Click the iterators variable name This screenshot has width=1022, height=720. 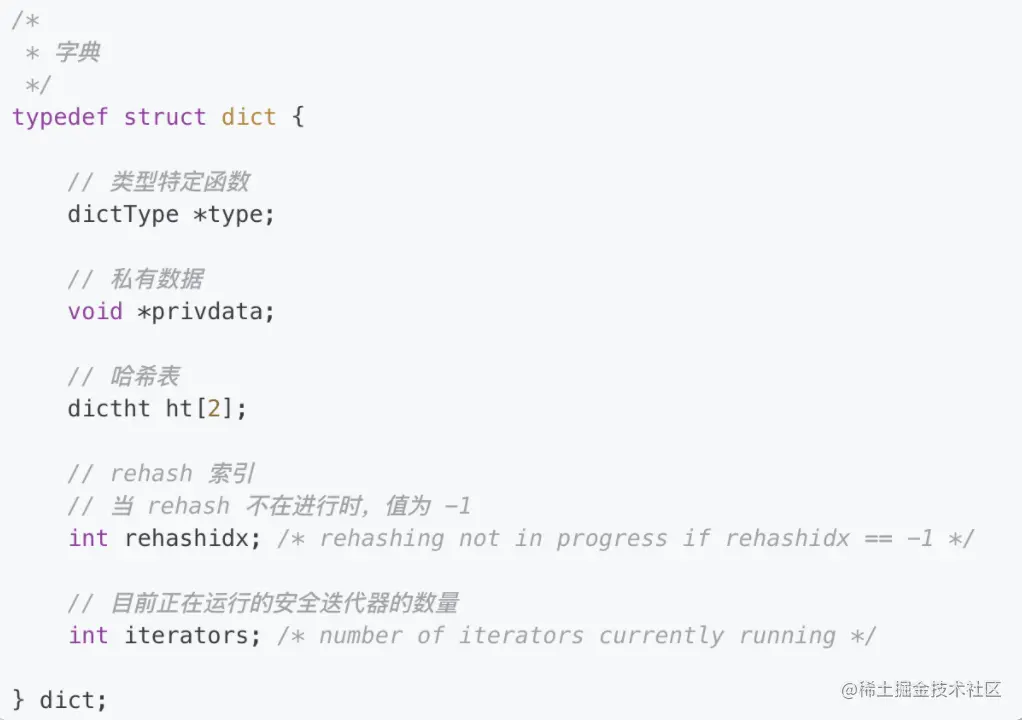[x=186, y=635]
